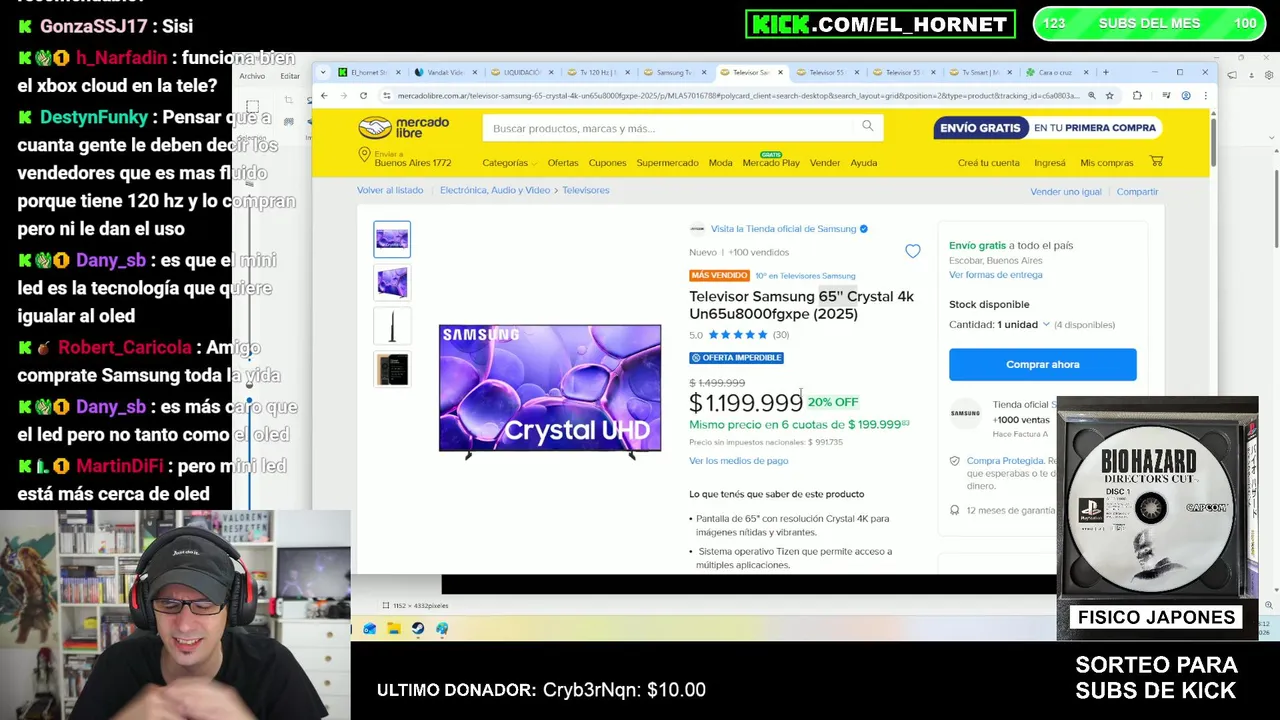Open Ayuda in the navigation
This screenshot has width=1280, height=720.
coord(864,163)
